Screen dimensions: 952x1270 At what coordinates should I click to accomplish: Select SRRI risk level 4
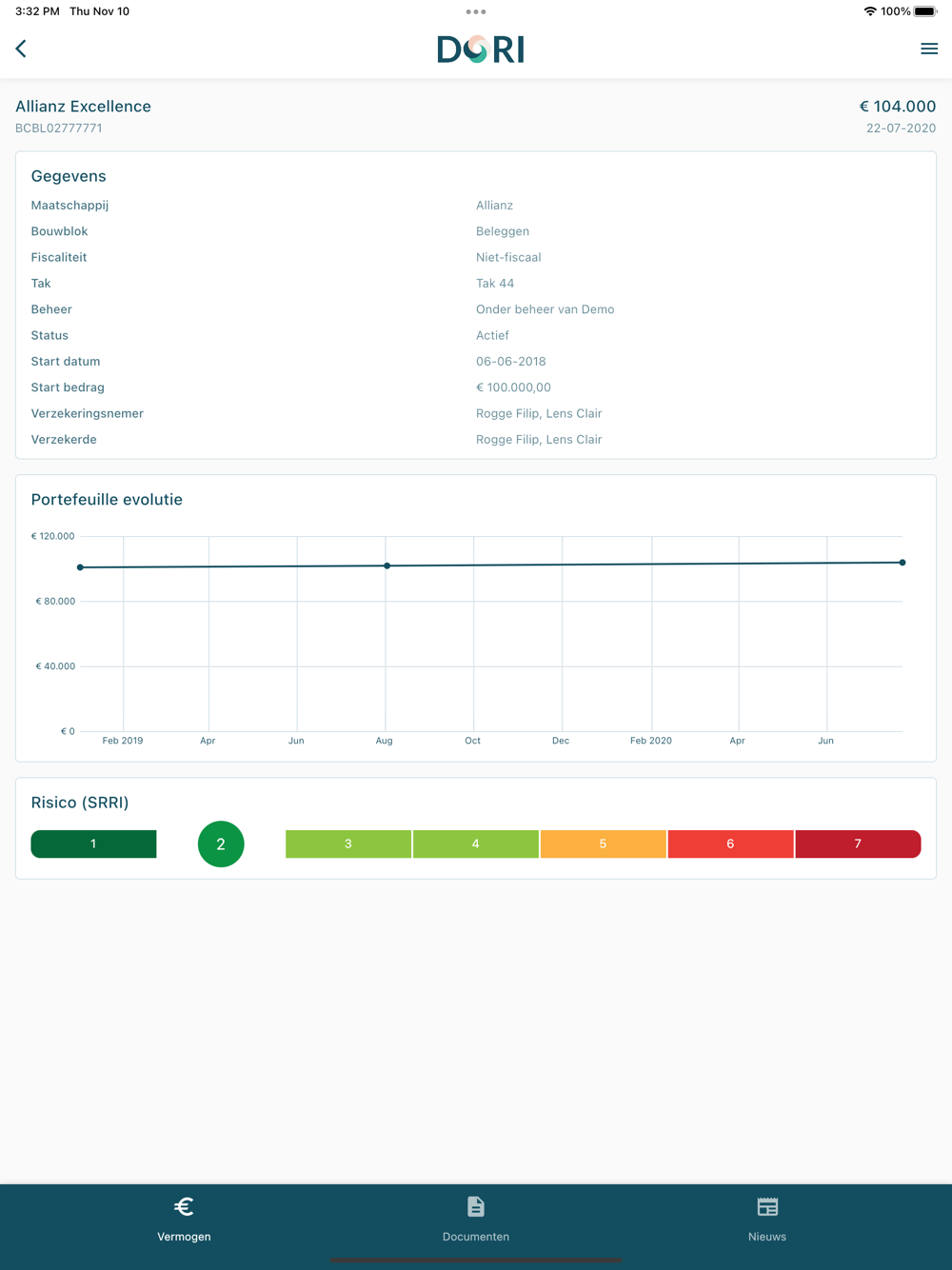(475, 843)
